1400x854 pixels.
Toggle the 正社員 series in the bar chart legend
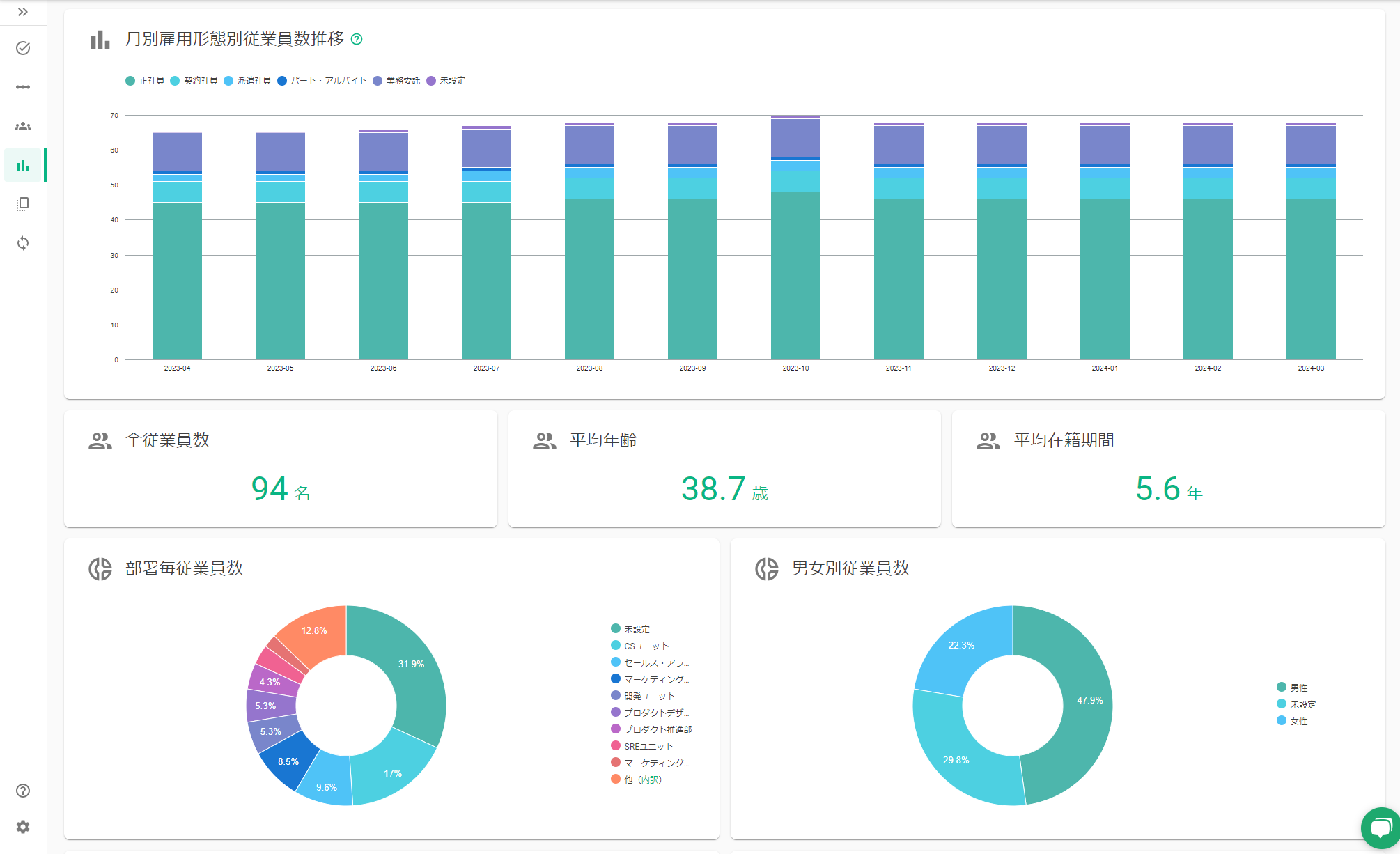[x=145, y=81]
